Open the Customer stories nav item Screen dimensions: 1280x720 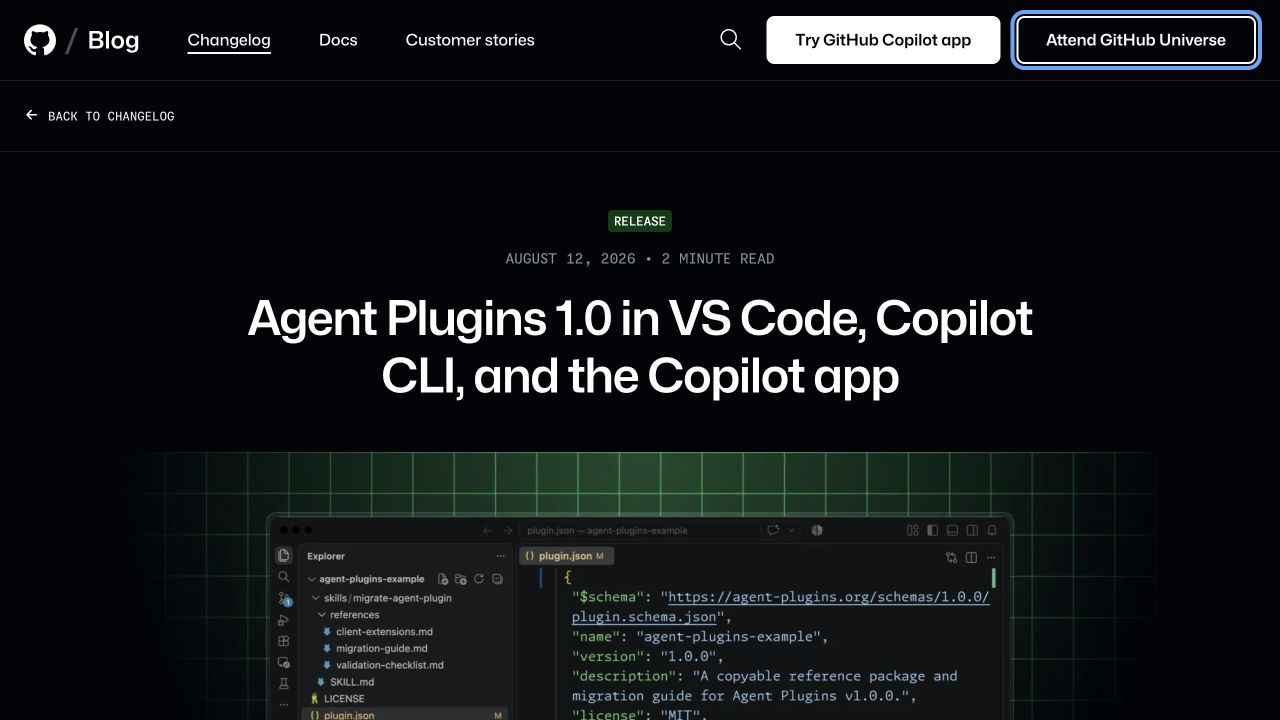tap(470, 40)
